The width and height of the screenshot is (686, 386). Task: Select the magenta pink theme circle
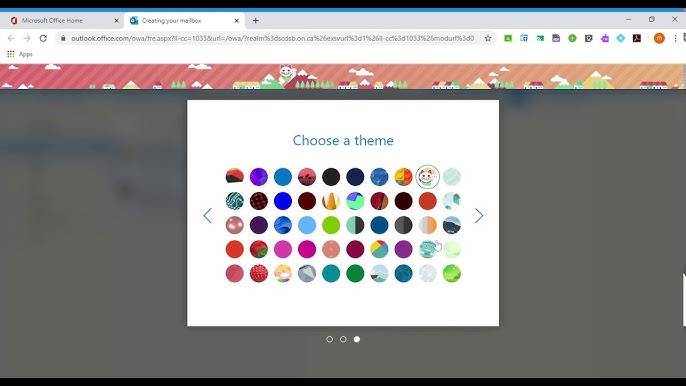pyautogui.click(x=307, y=249)
